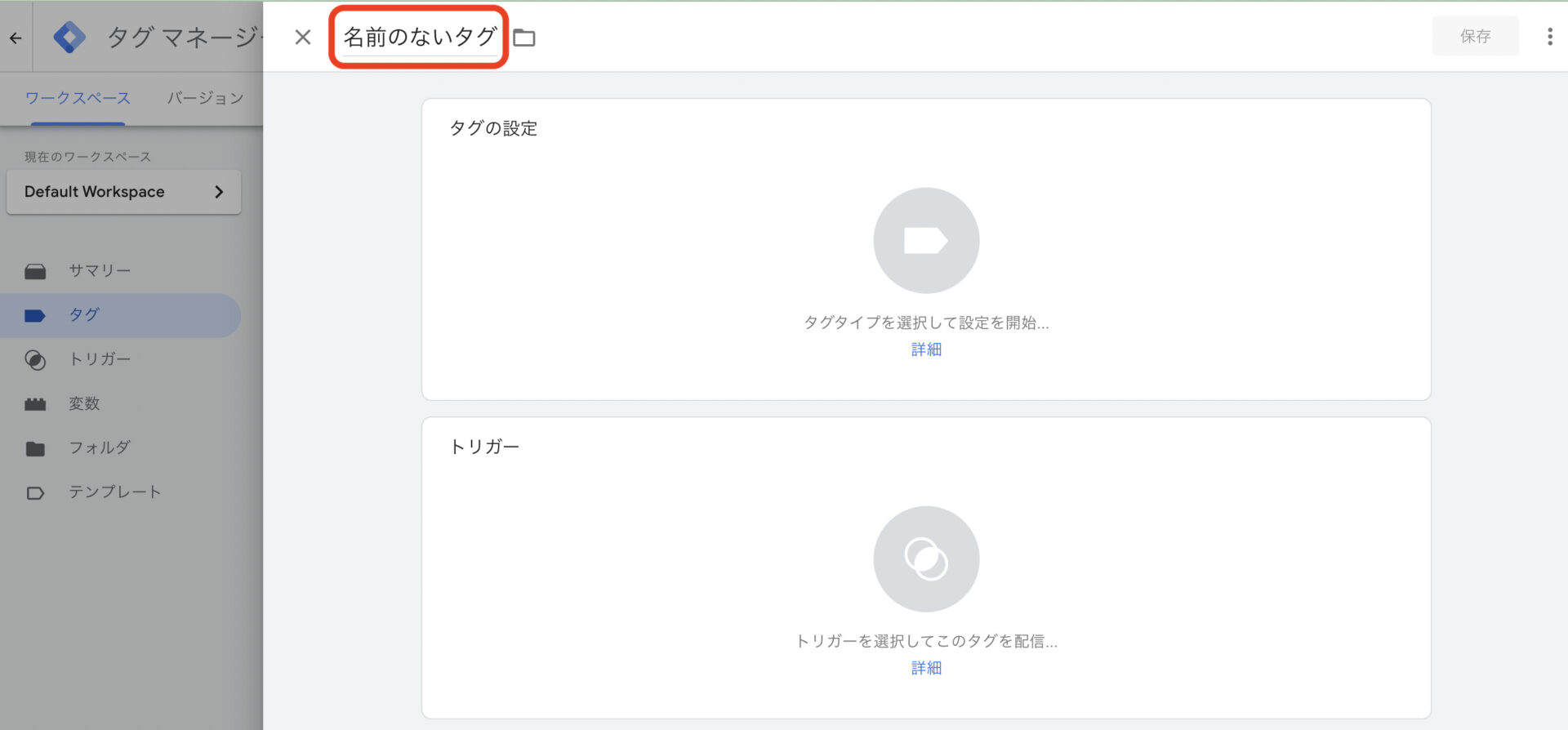
Task: Click the トリガー sidebar icon
Action: tap(35, 359)
